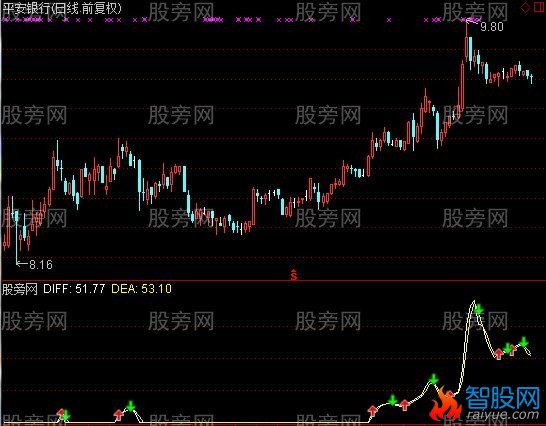Click the red split-window square icon at top-right
The image size is (546, 426).
click(x=539, y=7)
